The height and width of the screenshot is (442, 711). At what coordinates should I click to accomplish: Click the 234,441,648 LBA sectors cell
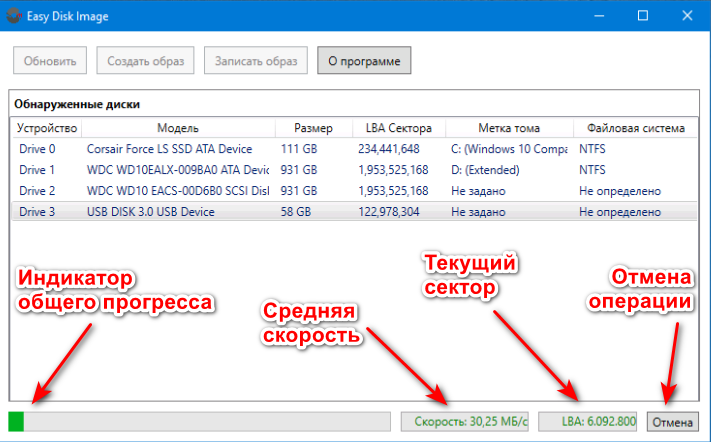(x=389, y=149)
